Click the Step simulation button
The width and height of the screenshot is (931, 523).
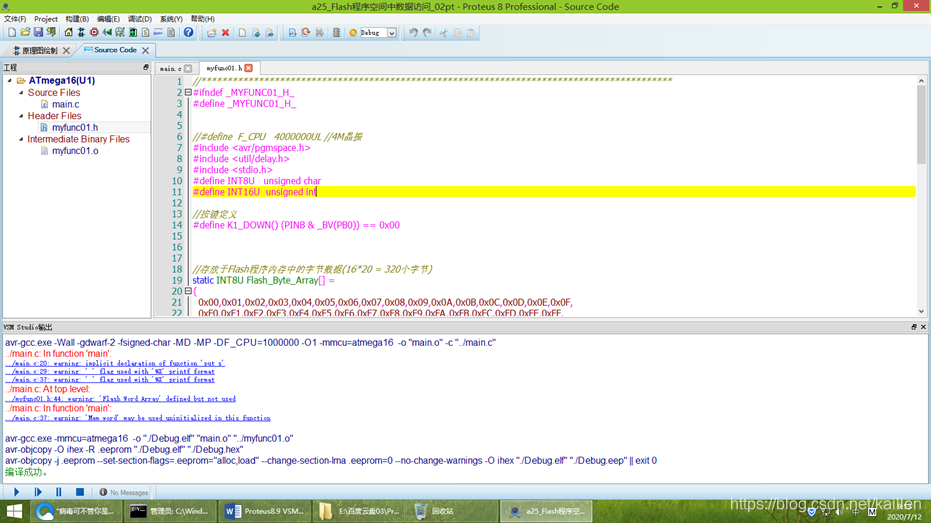coord(38,492)
